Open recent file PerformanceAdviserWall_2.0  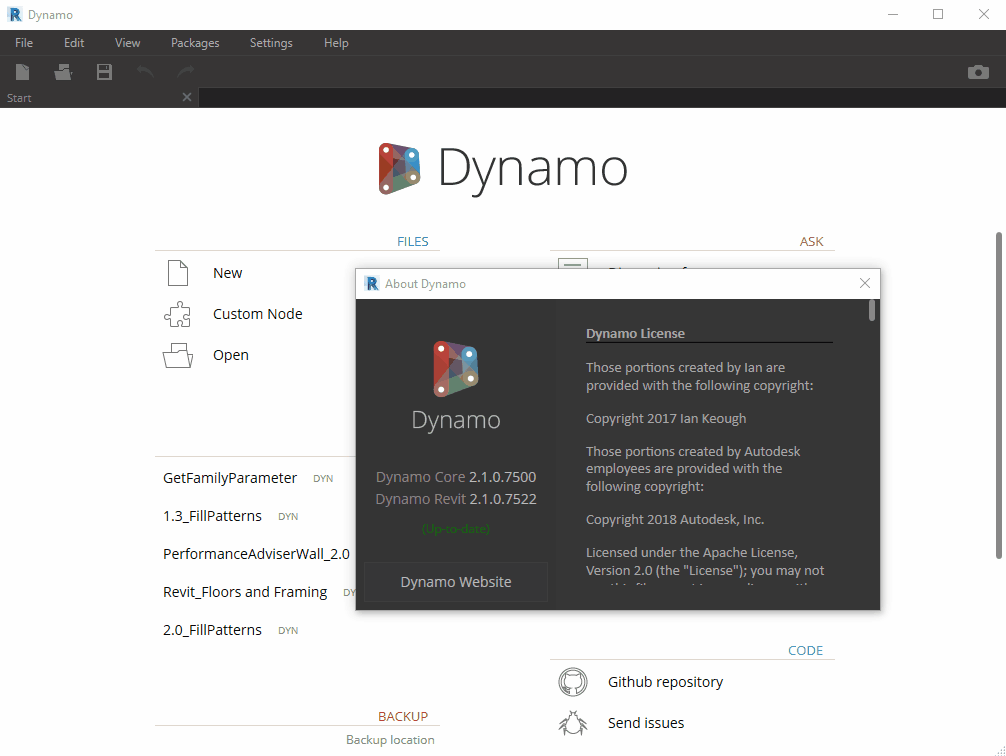pyautogui.click(x=256, y=554)
